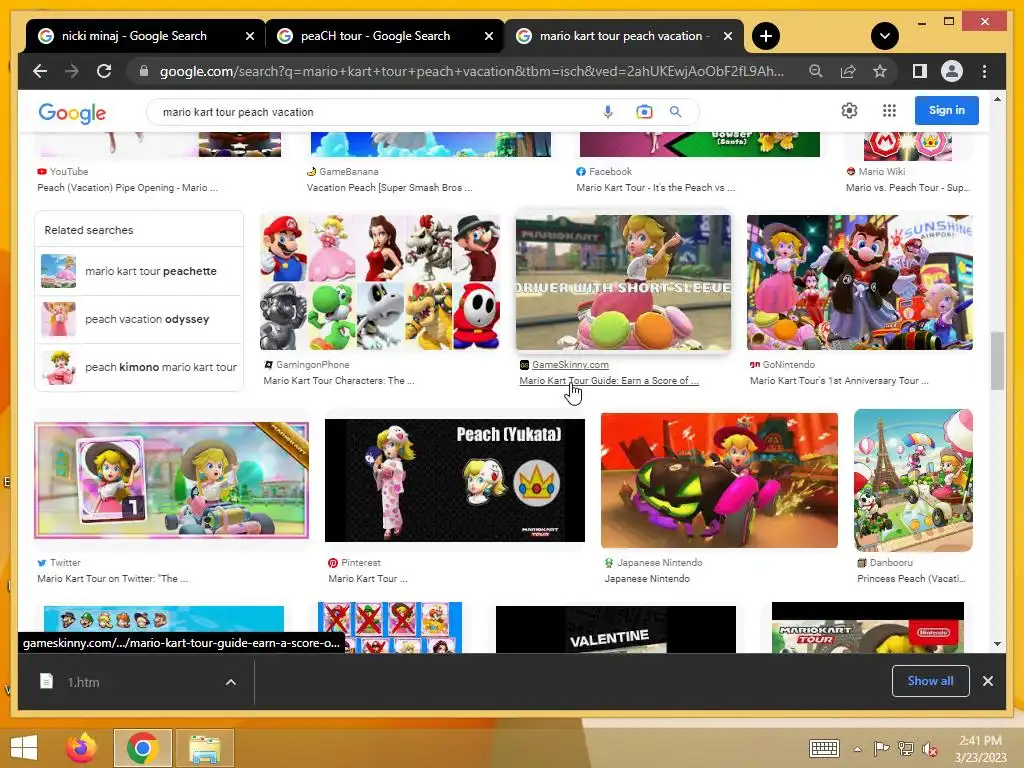Screen dimensions: 1024x768
Task: Click the blue search magnifier icon
Action: [675, 112]
